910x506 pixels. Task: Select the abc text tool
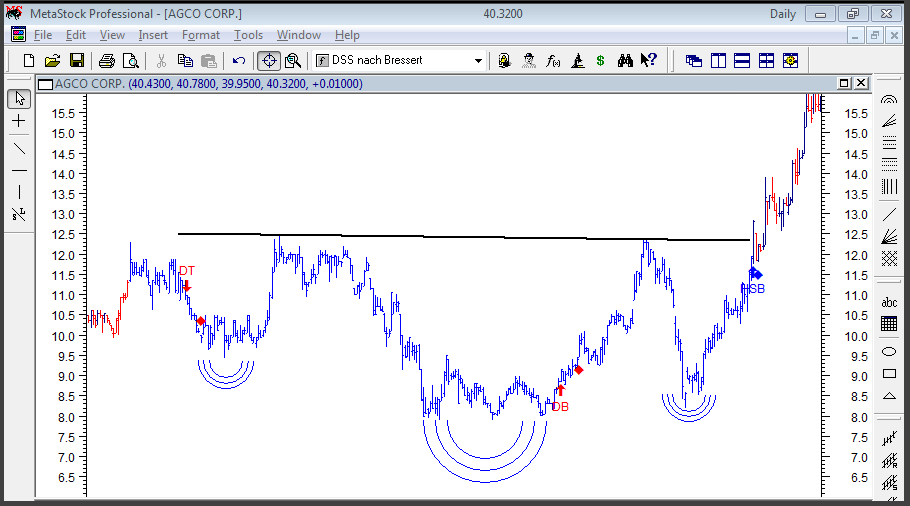pyautogui.click(x=889, y=302)
